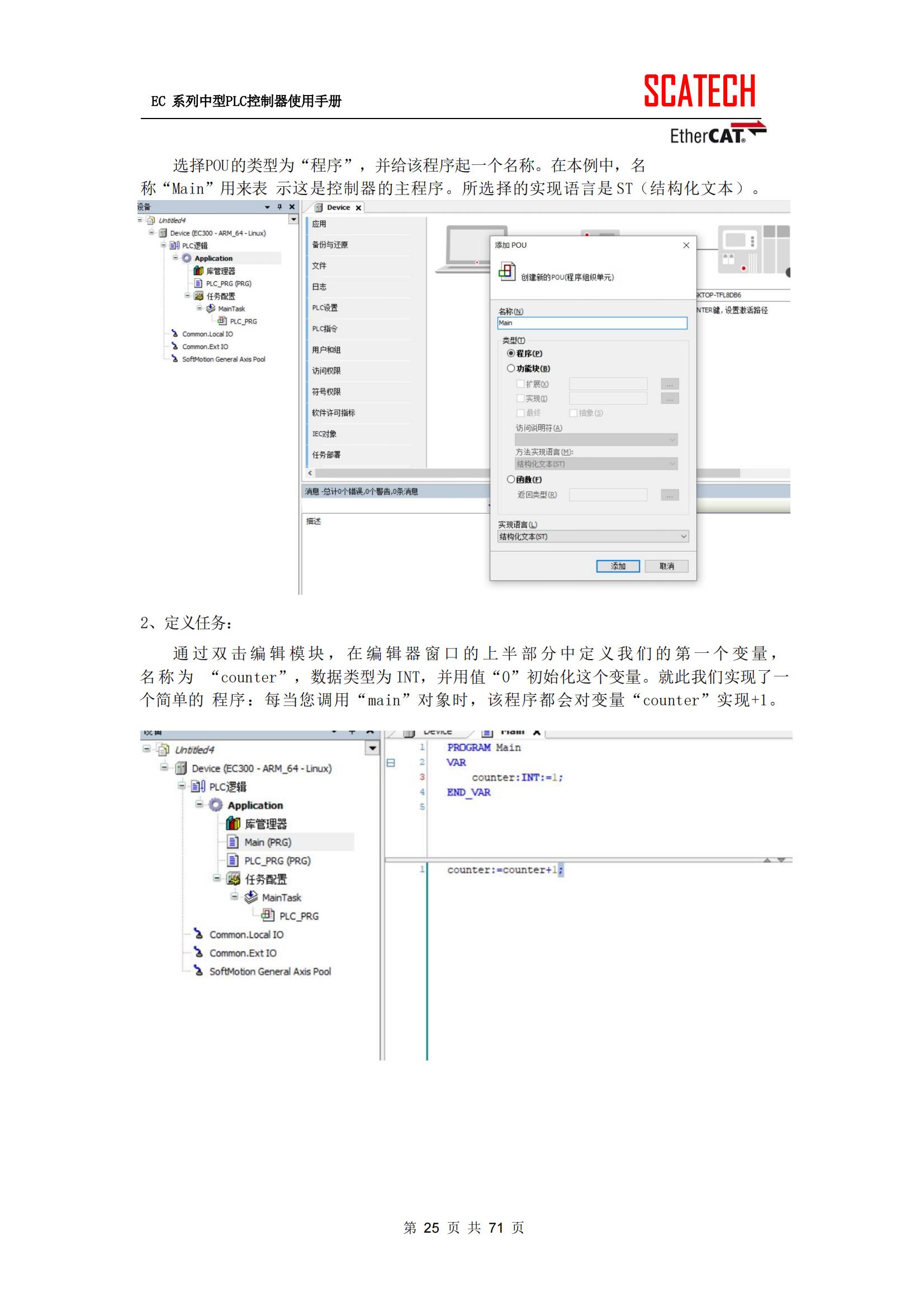Select the 功能块(B) radio button
Screen dimensions: 924x1307
pyautogui.click(x=511, y=368)
